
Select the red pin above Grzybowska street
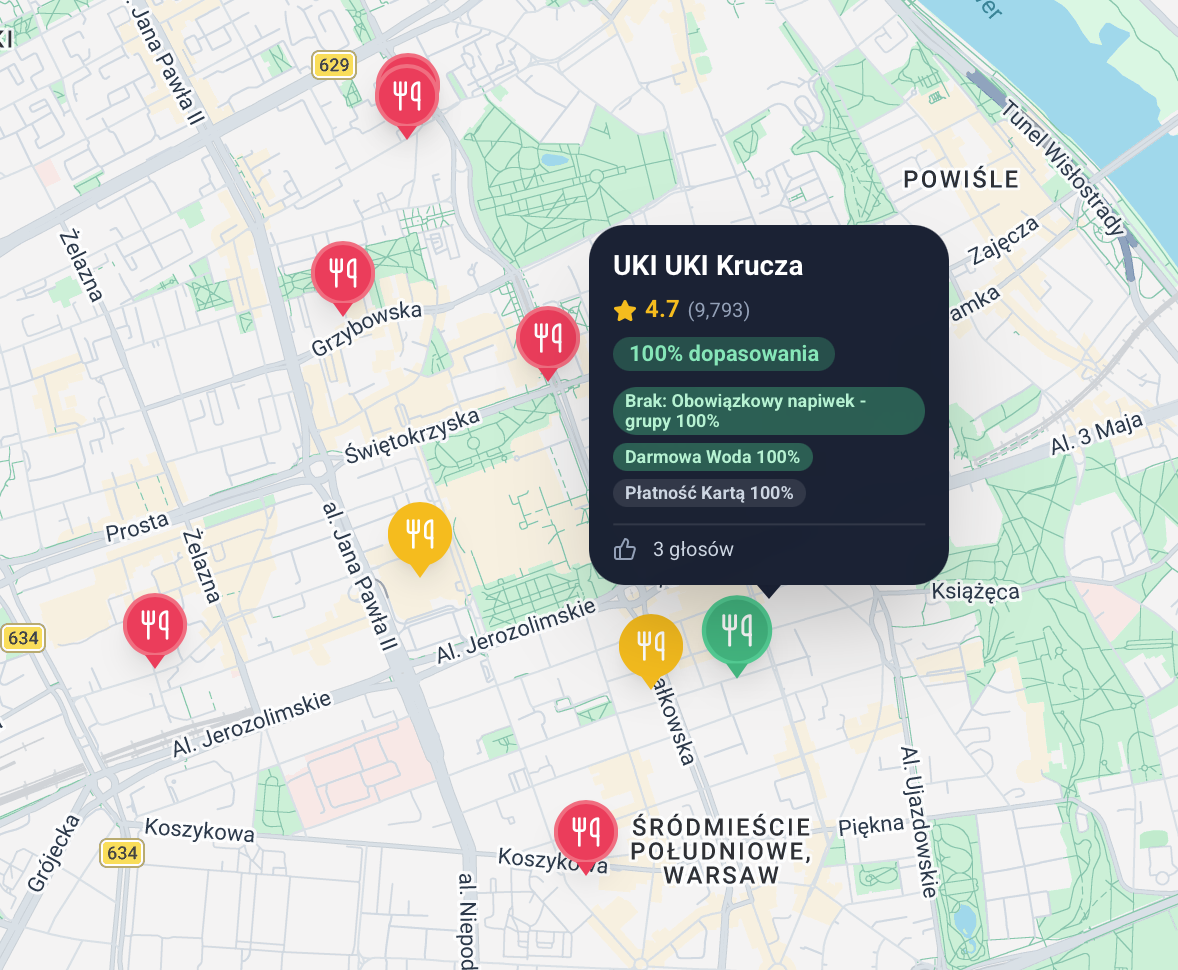(x=343, y=273)
